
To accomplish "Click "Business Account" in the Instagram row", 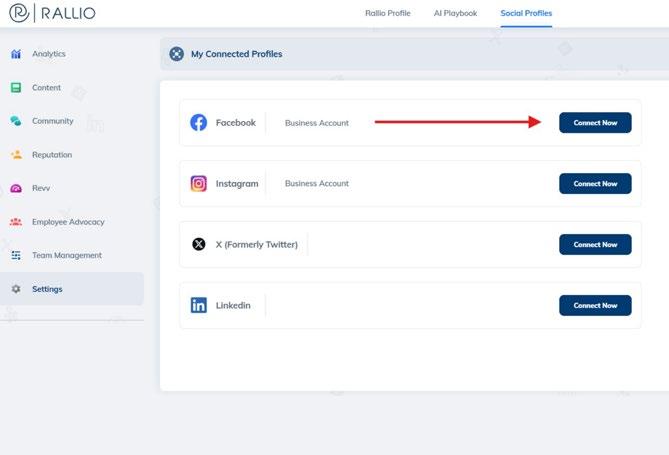I will [317, 184].
